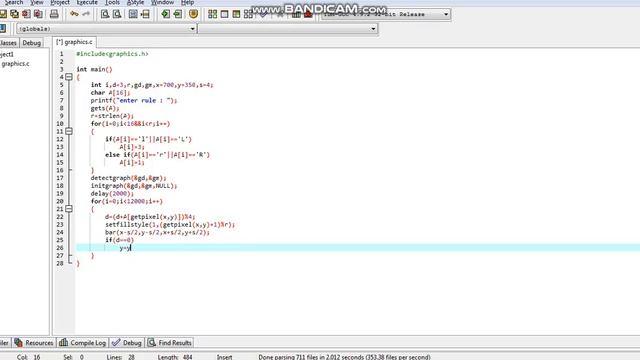Click the 'Done parsing 711 files' status message
The height and width of the screenshot is (360, 640).
coord(344,357)
